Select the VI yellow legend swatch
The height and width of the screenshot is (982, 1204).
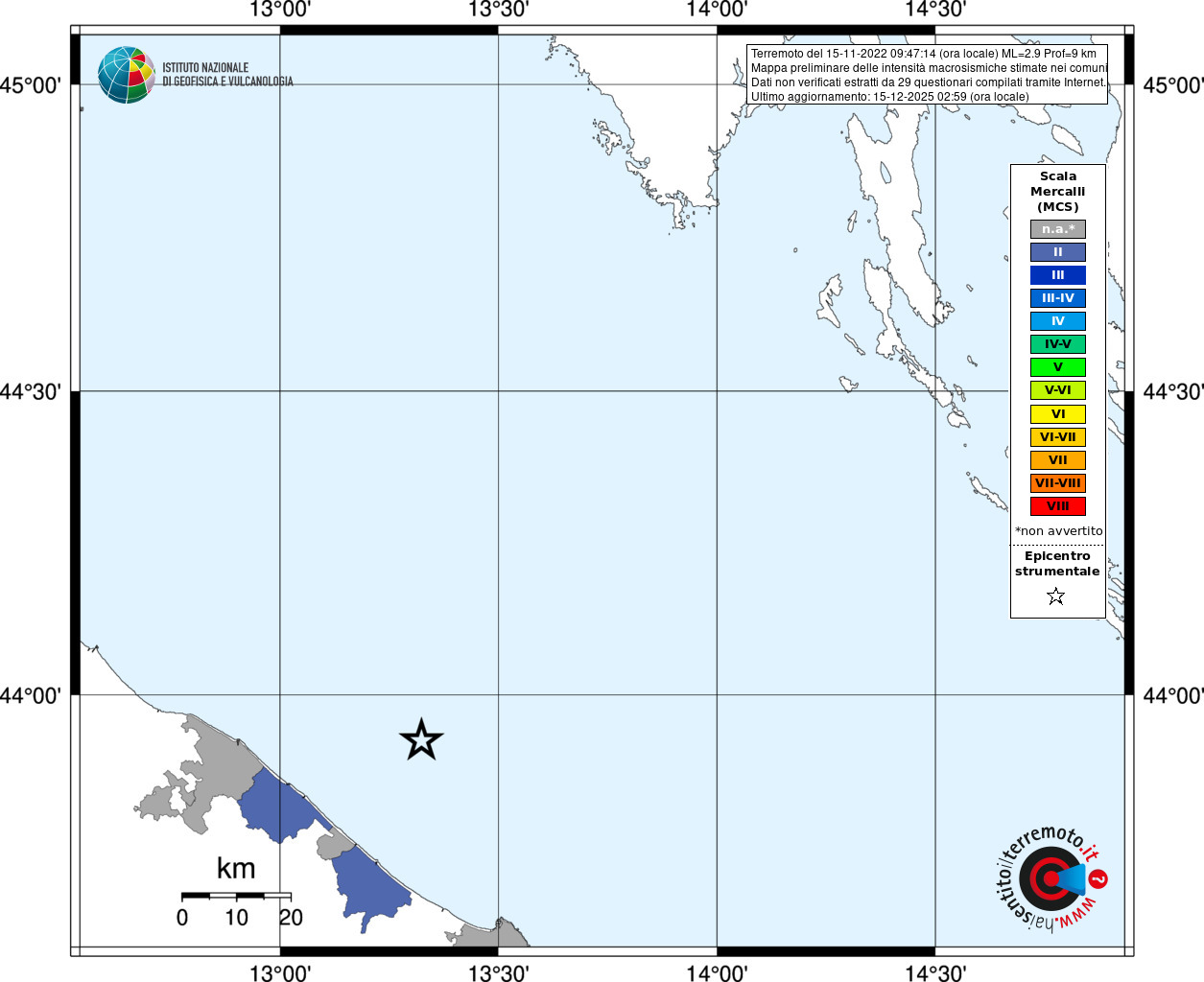(x=1058, y=414)
